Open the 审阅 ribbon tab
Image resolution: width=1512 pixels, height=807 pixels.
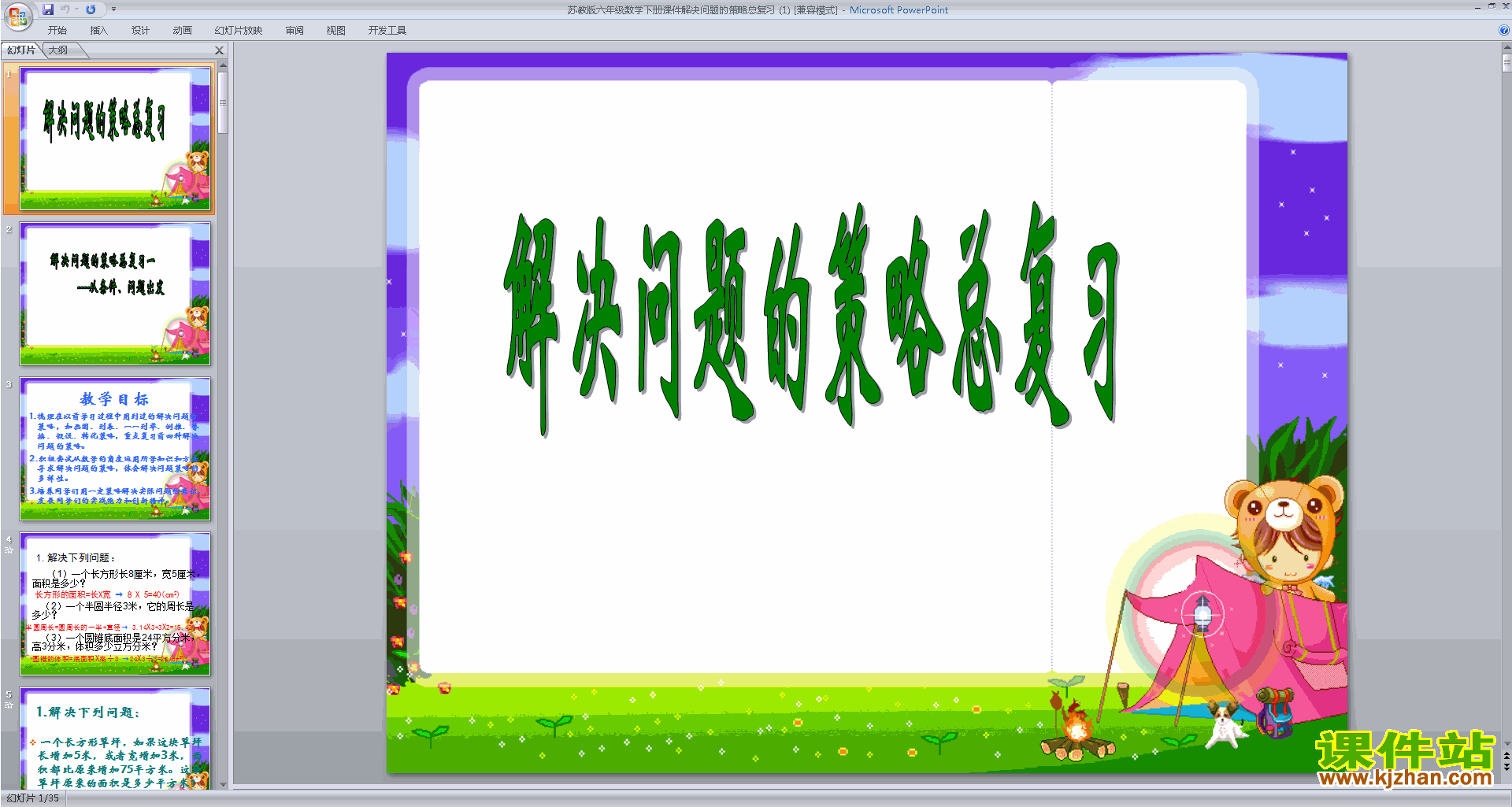[295, 31]
